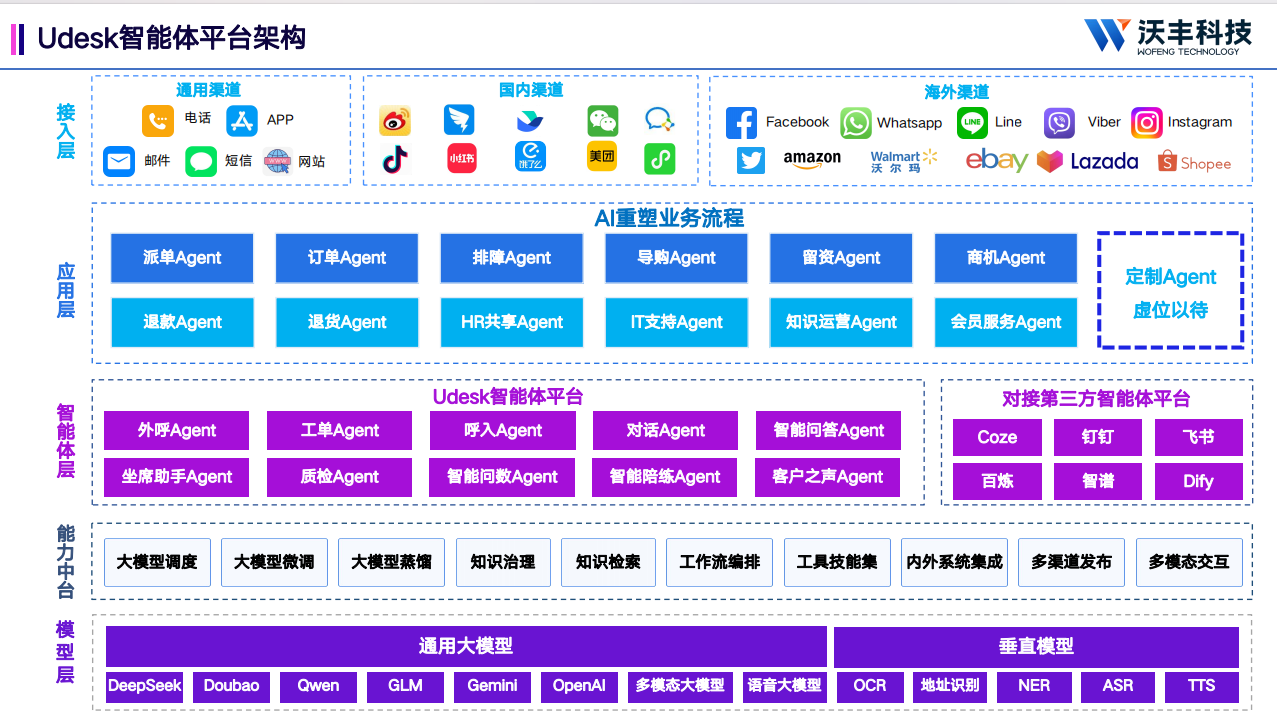Image resolution: width=1277 pixels, height=723 pixels.
Task: Select the purple Viber icon
Action: [1059, 123]
